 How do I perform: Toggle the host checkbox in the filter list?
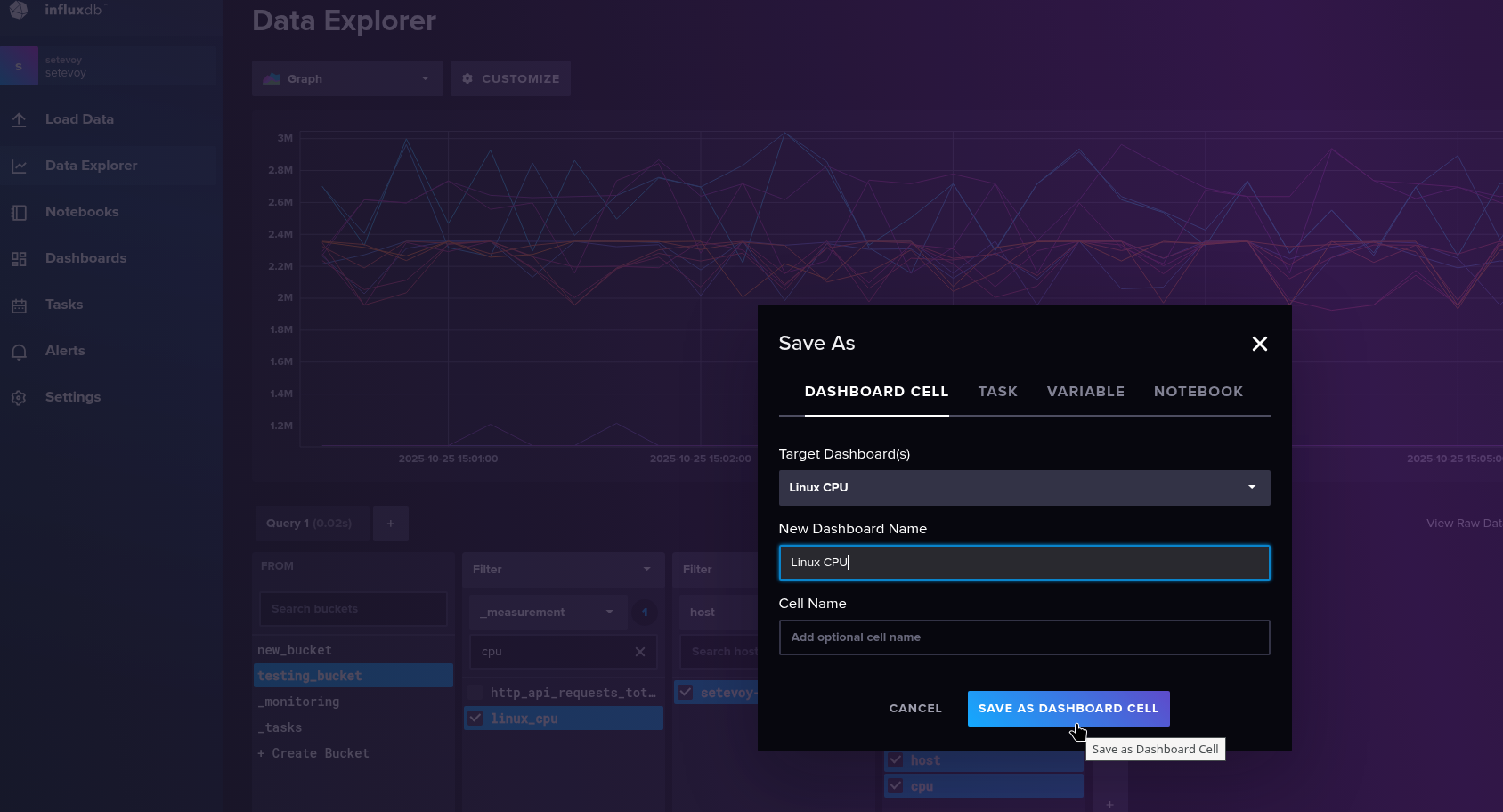(x=896, y=760)
